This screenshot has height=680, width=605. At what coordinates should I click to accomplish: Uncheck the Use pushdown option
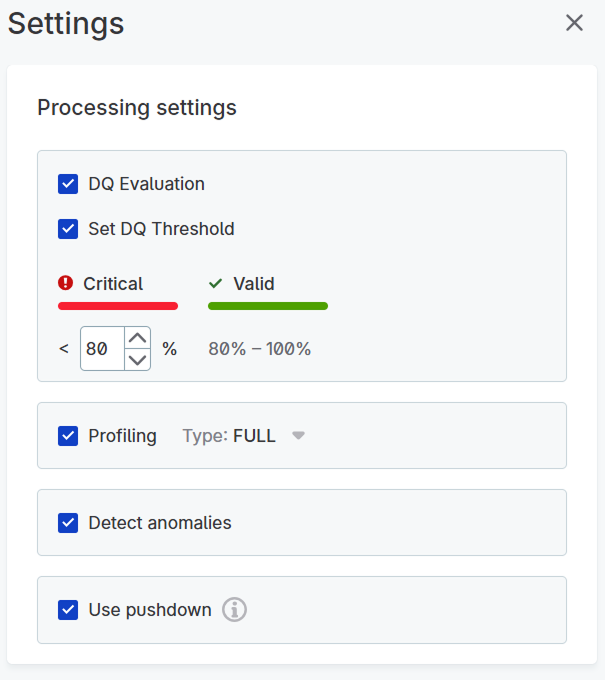pyautogui.click(x=68, y=610)
